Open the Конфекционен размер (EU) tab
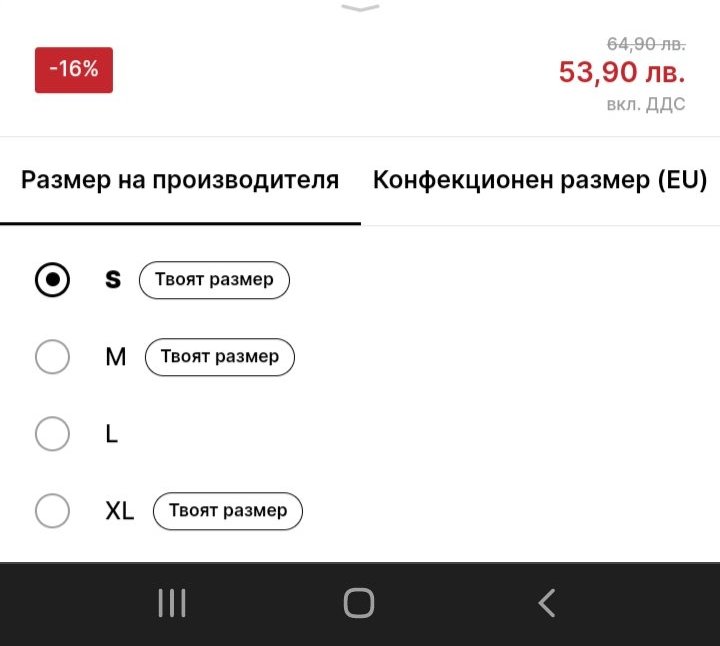 540,181
